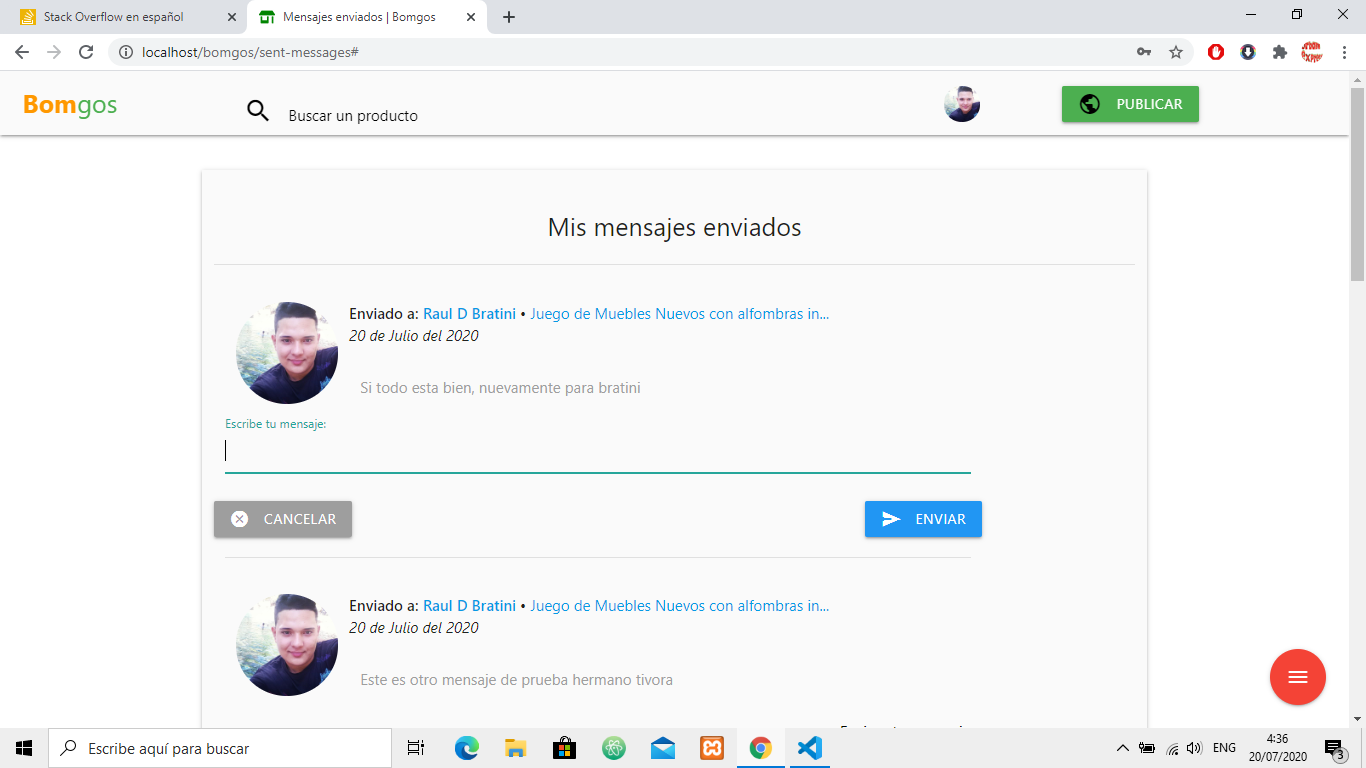This screenshot has width=1366, height=768.
Task: Open the Atom editor taskbar icon
Action: pyautogui.click(x=614, y=748)
